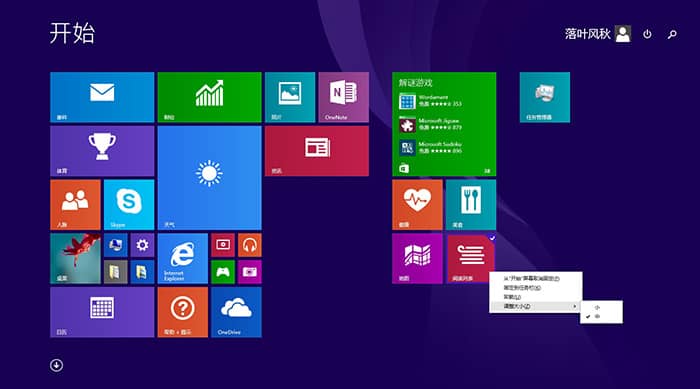Click the Microsoft Sudoku game entry
This screenshot has width=700, height=389.
(x=430, y=147)
